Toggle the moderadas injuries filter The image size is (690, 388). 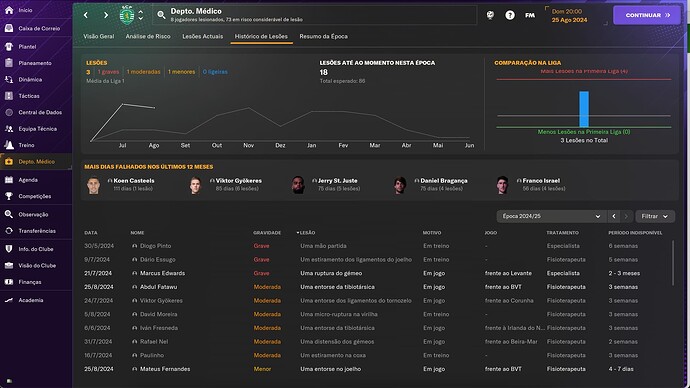coord(143,72)
